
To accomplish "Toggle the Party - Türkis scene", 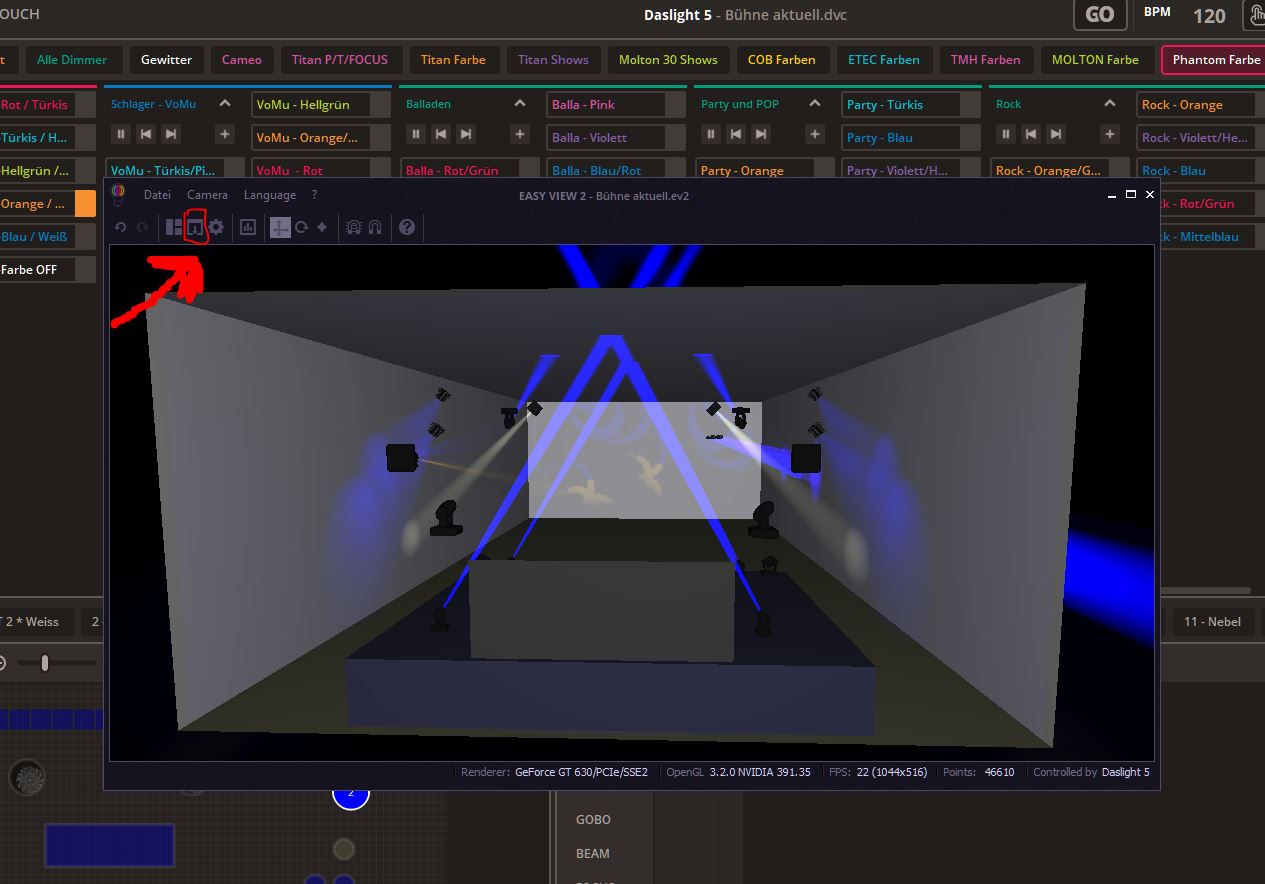I will pos(910,104).
